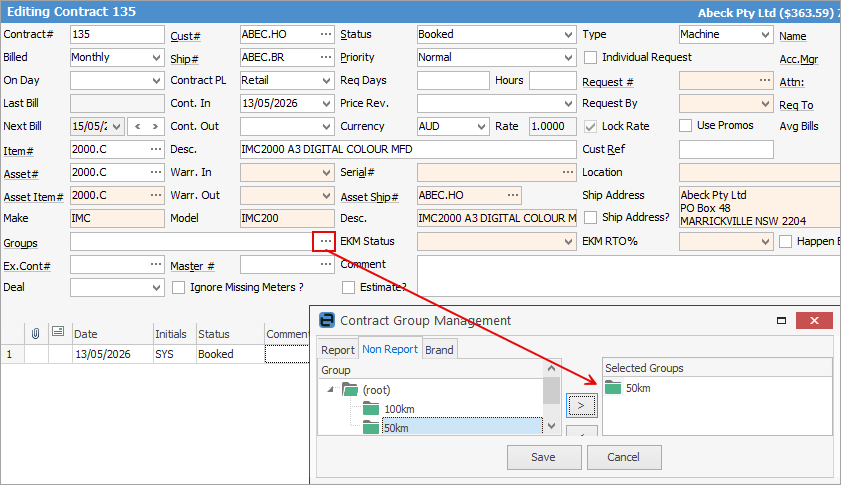Image resolution: width=841 pixels, height=485 pixels.
Task: Click the Contract# input field
Action: coord(117,34)
